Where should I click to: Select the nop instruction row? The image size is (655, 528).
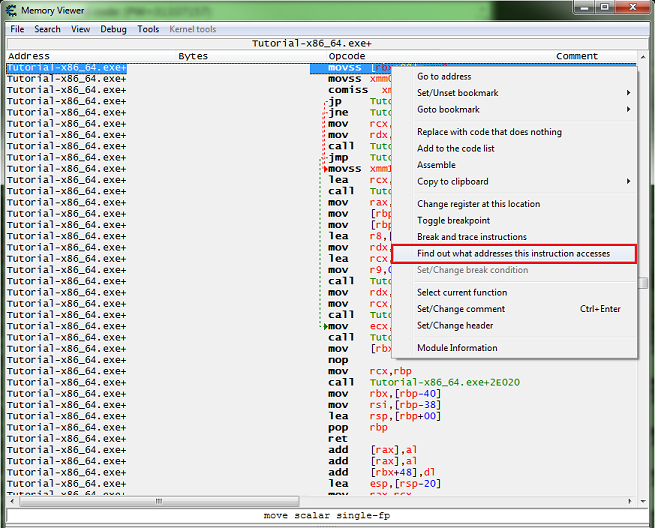(x=321, y=360)
